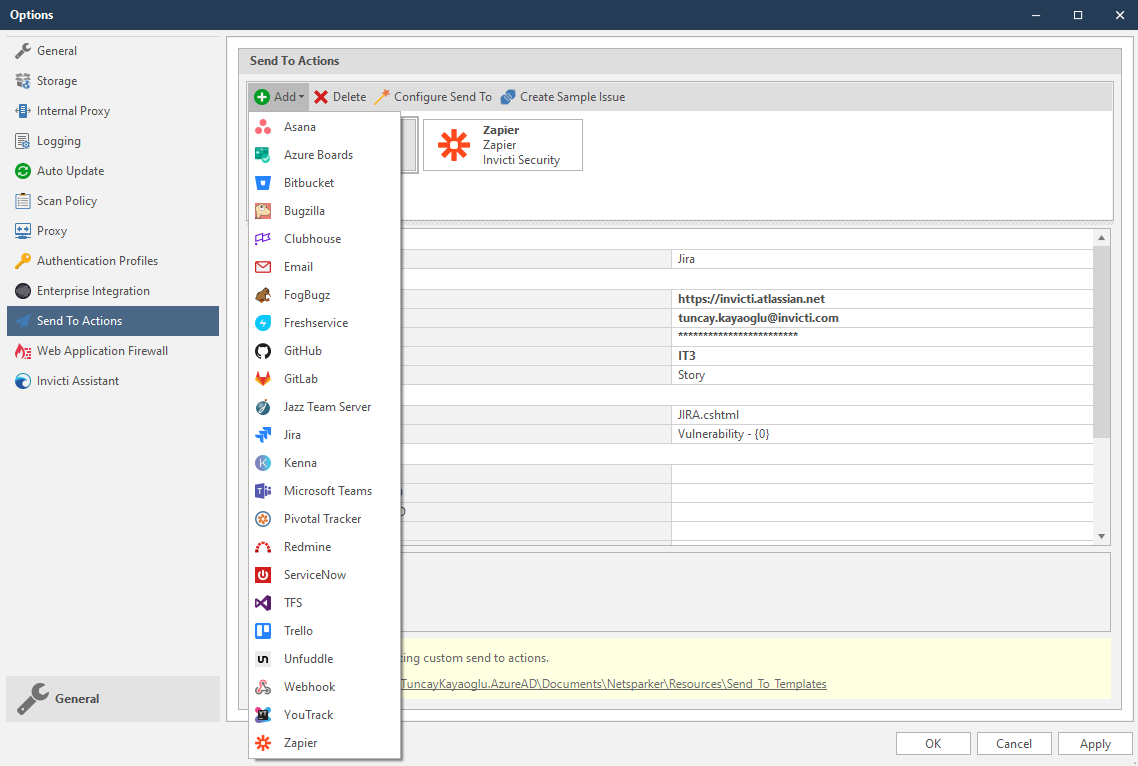This screenshot has width=1138, height=766.
Task: Open Scan Policy settings
Action: (22, 200)
